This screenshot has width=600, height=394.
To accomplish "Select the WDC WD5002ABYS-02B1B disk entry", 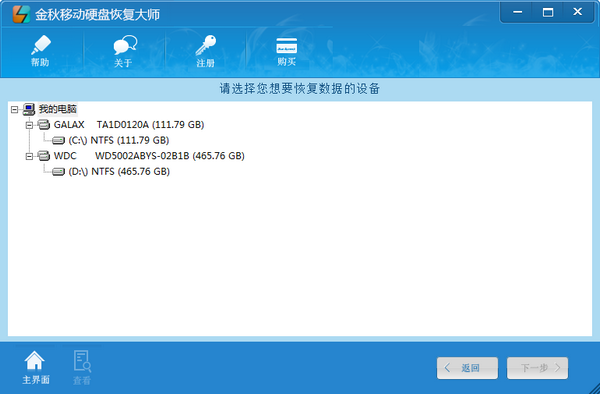I will (149, 156).
